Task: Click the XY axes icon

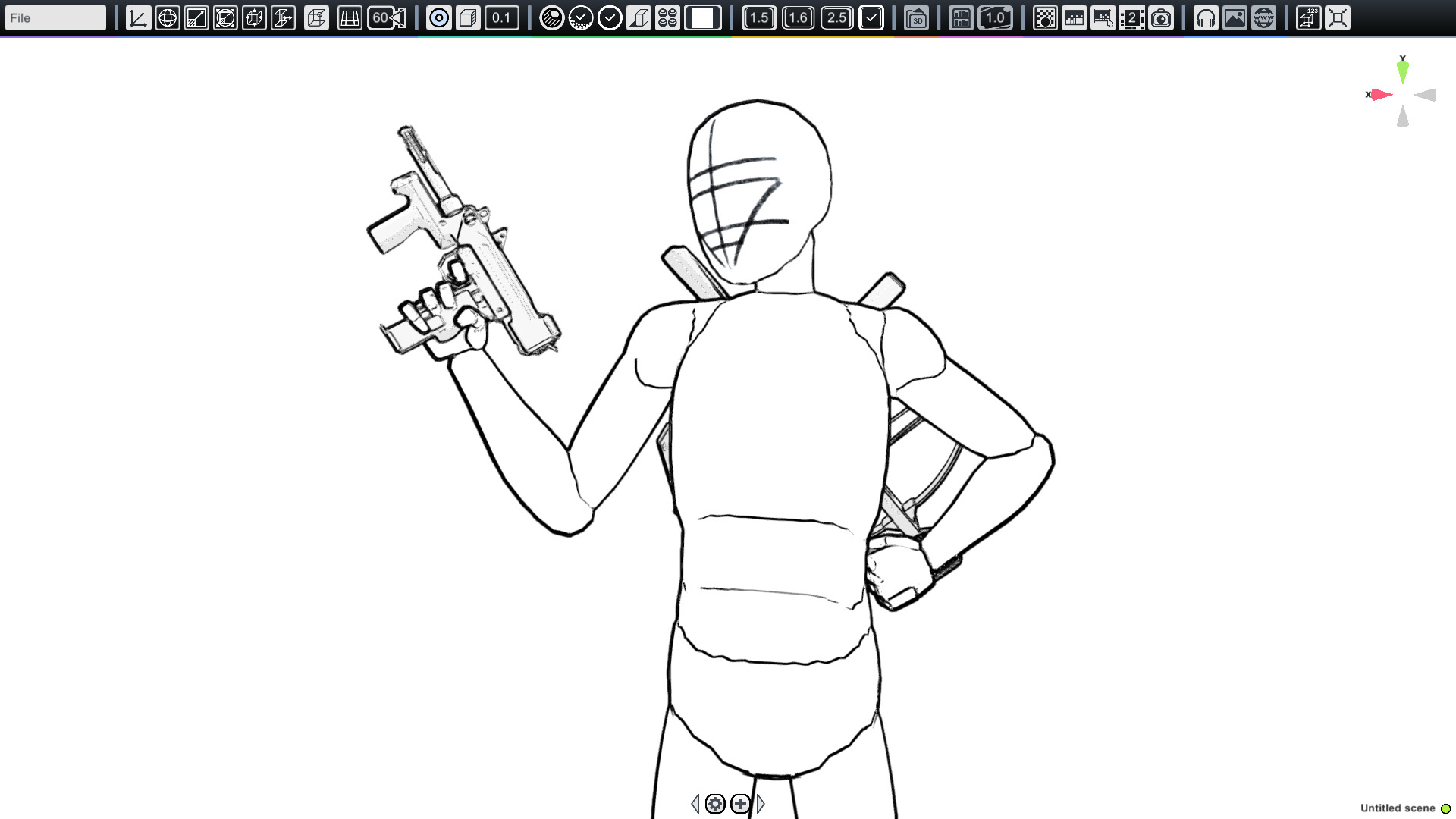Action: click(x=138, y=17)
